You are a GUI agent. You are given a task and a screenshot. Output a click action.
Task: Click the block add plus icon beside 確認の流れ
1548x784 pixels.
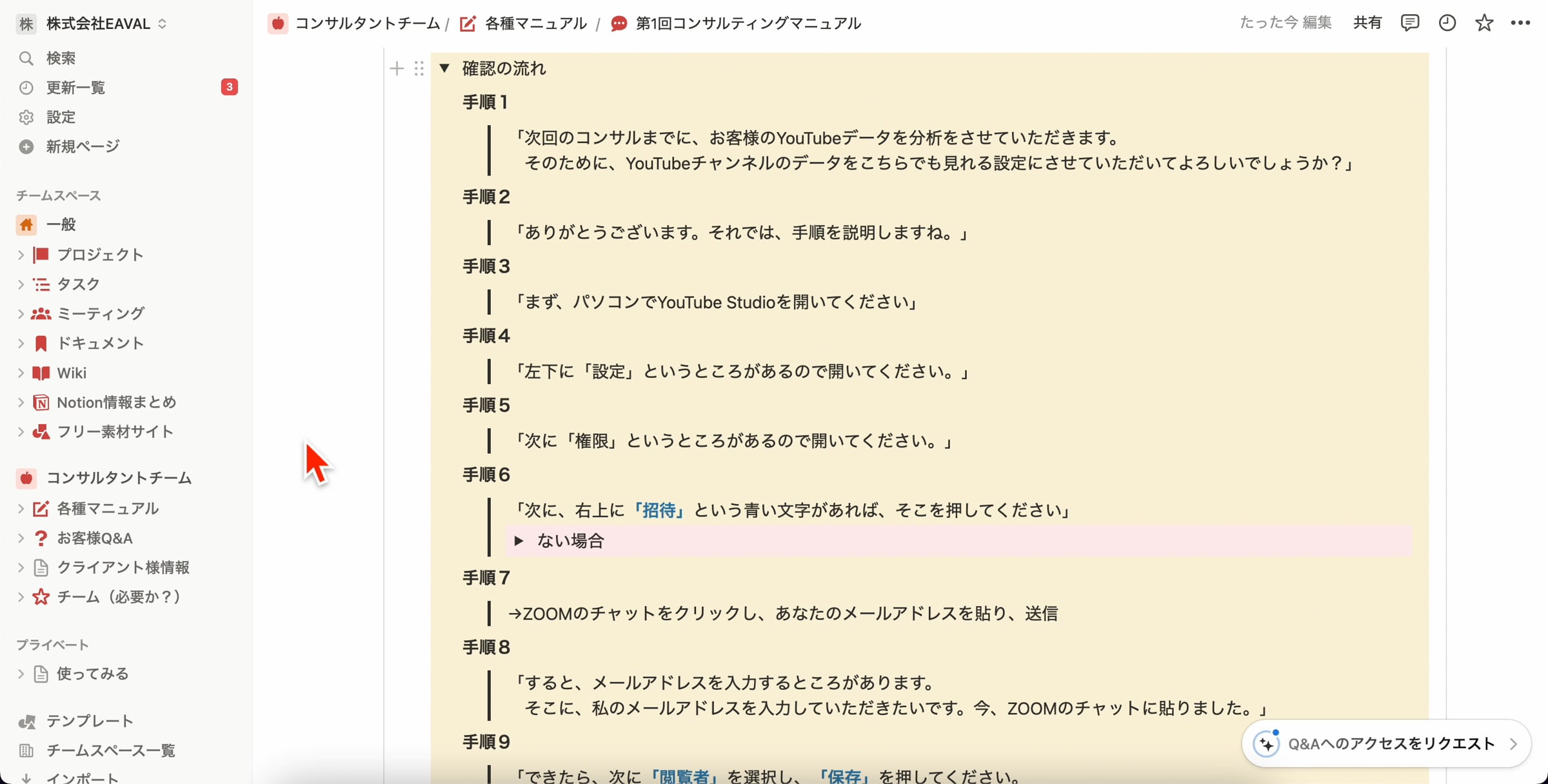(397, 68)
